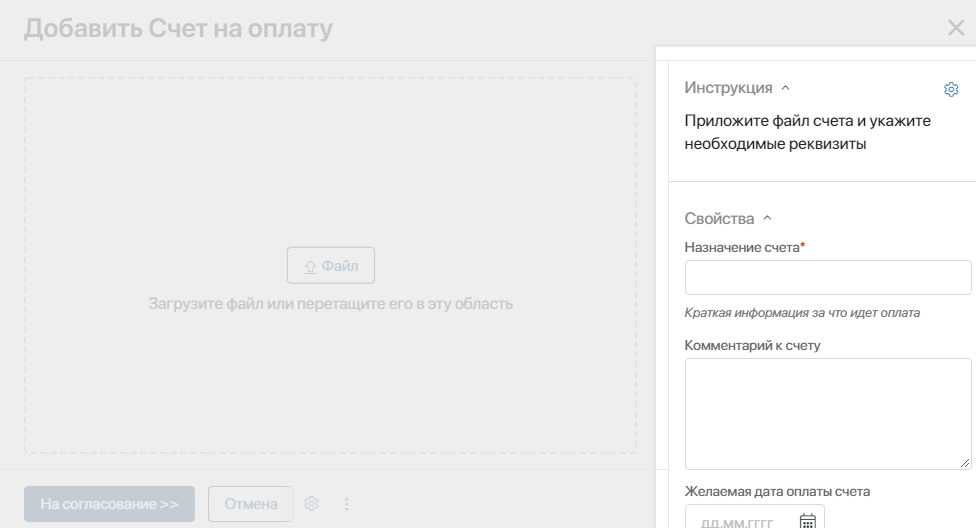Collapse the Инструкция section chevron
976x528 pixels.
786,88
